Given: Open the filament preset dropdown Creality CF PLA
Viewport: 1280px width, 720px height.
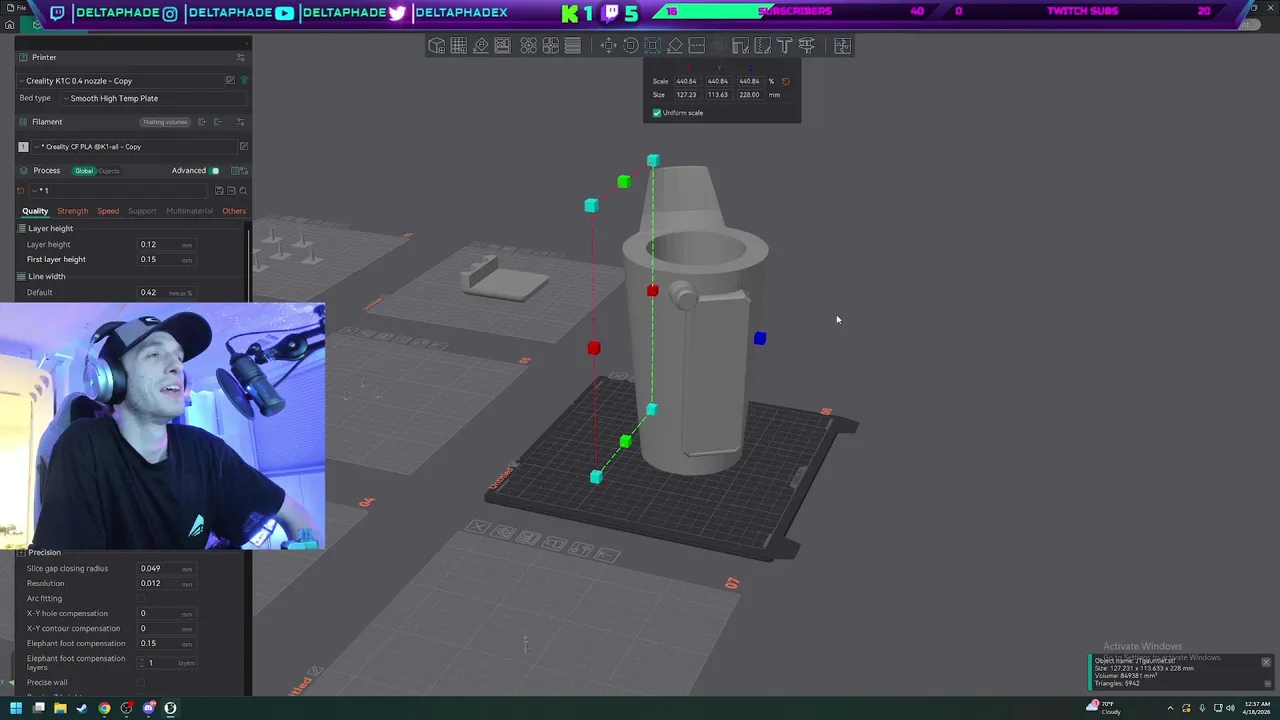Looking at the screenshot, I should click(135, 146).
